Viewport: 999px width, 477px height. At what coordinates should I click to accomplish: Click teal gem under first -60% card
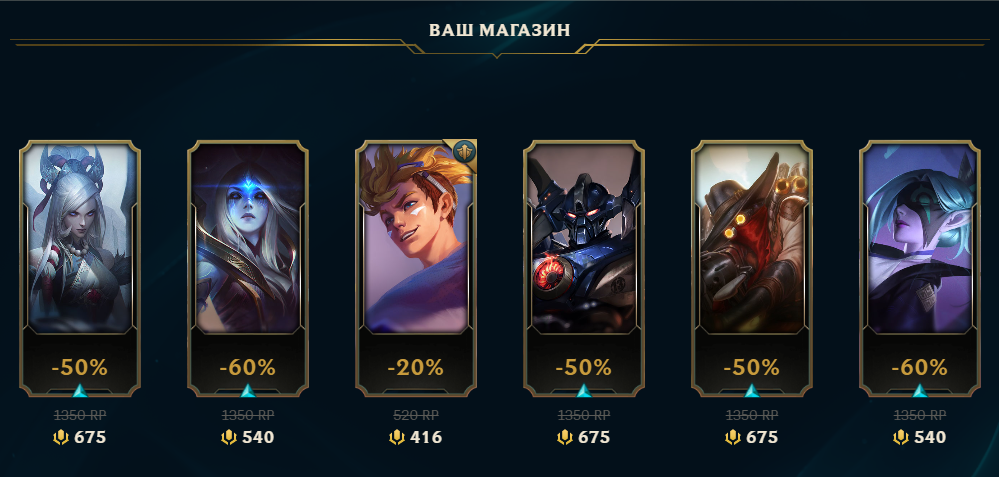click(x=248, y=391)
